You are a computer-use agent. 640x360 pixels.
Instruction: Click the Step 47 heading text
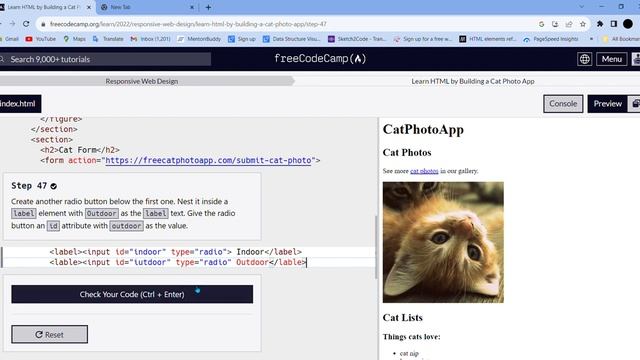[x=29, y=186]
